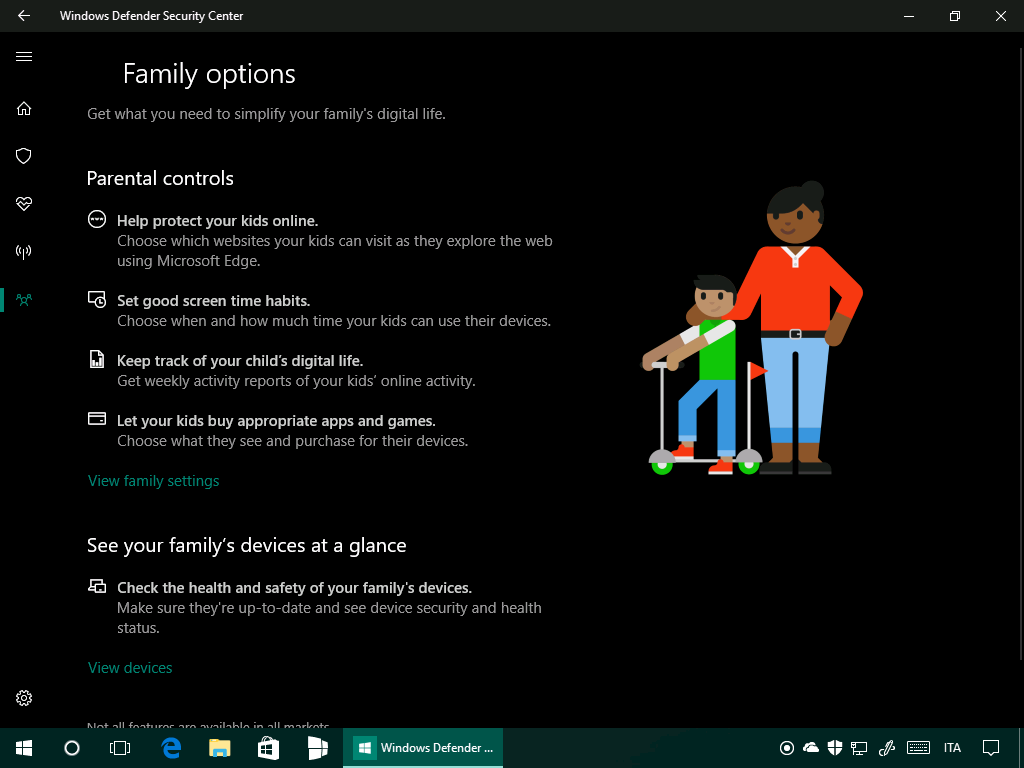Open Device performance & health heart icon
This screenshot has width=1024, height=768.
(24, 204)
